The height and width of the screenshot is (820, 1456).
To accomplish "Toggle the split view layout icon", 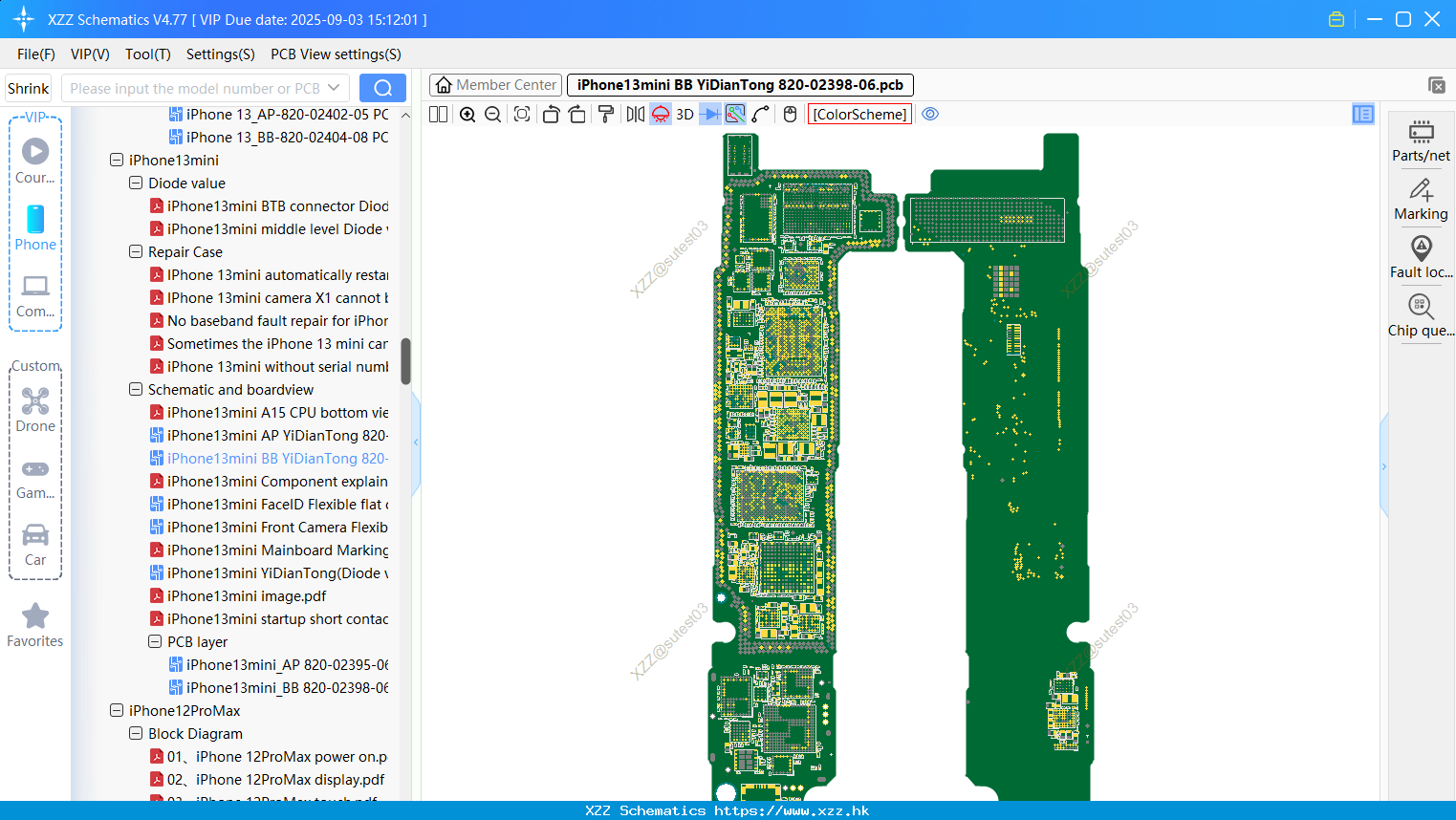I will tap(438, 114).
